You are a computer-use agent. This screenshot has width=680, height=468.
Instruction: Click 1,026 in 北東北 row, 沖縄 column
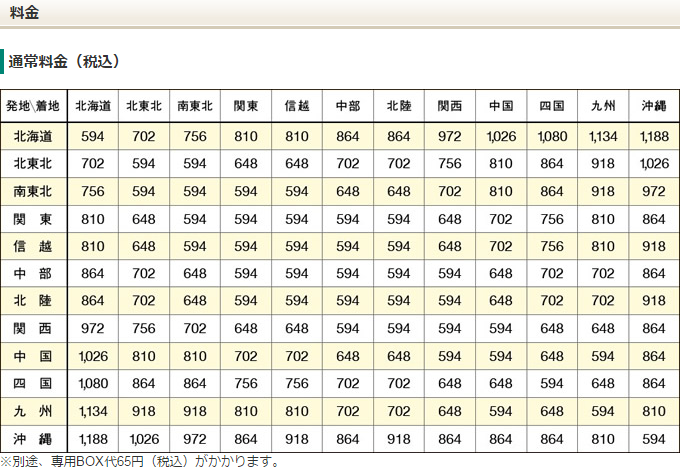654,164
